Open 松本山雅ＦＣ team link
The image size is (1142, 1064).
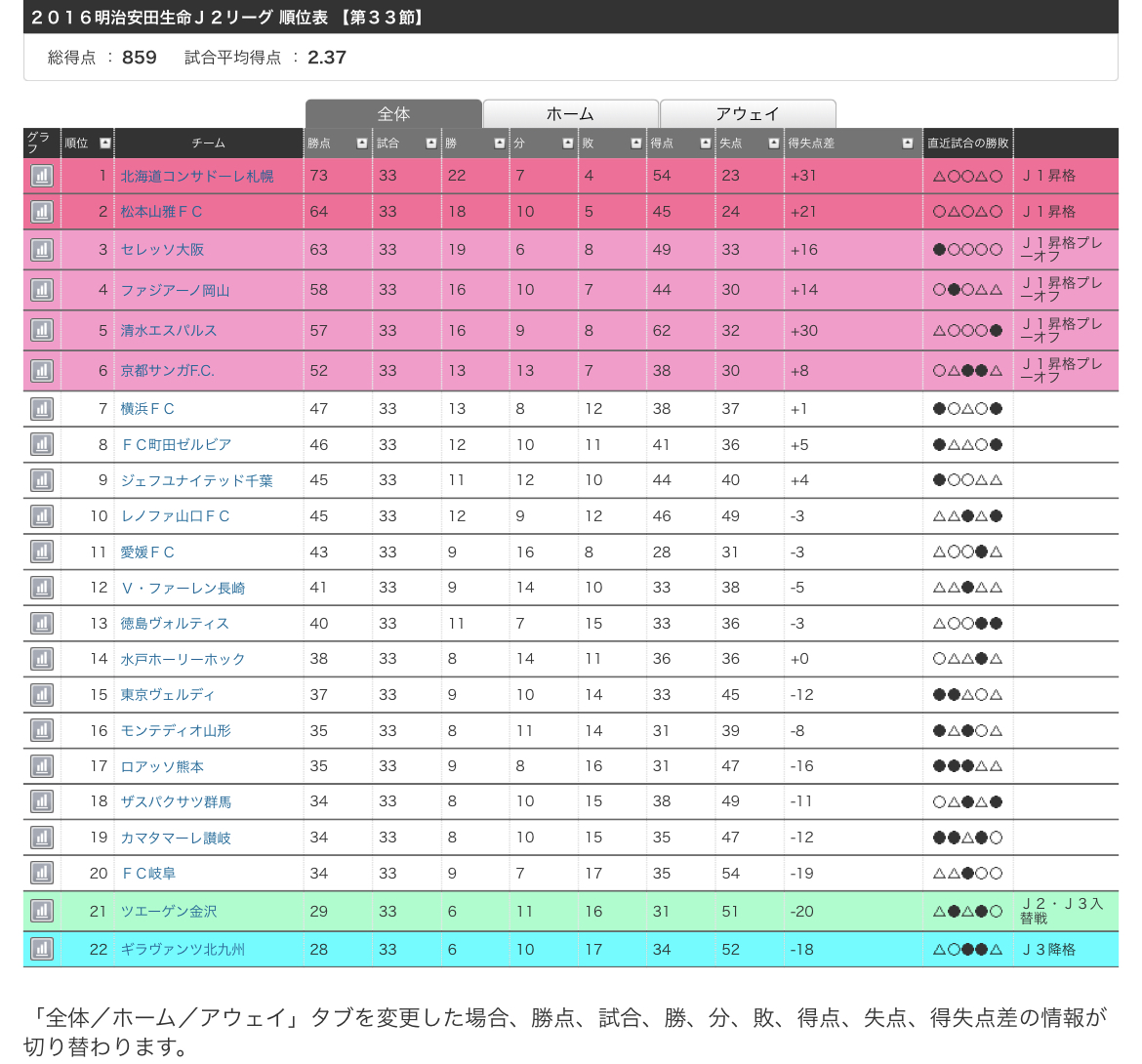[161, 212]
